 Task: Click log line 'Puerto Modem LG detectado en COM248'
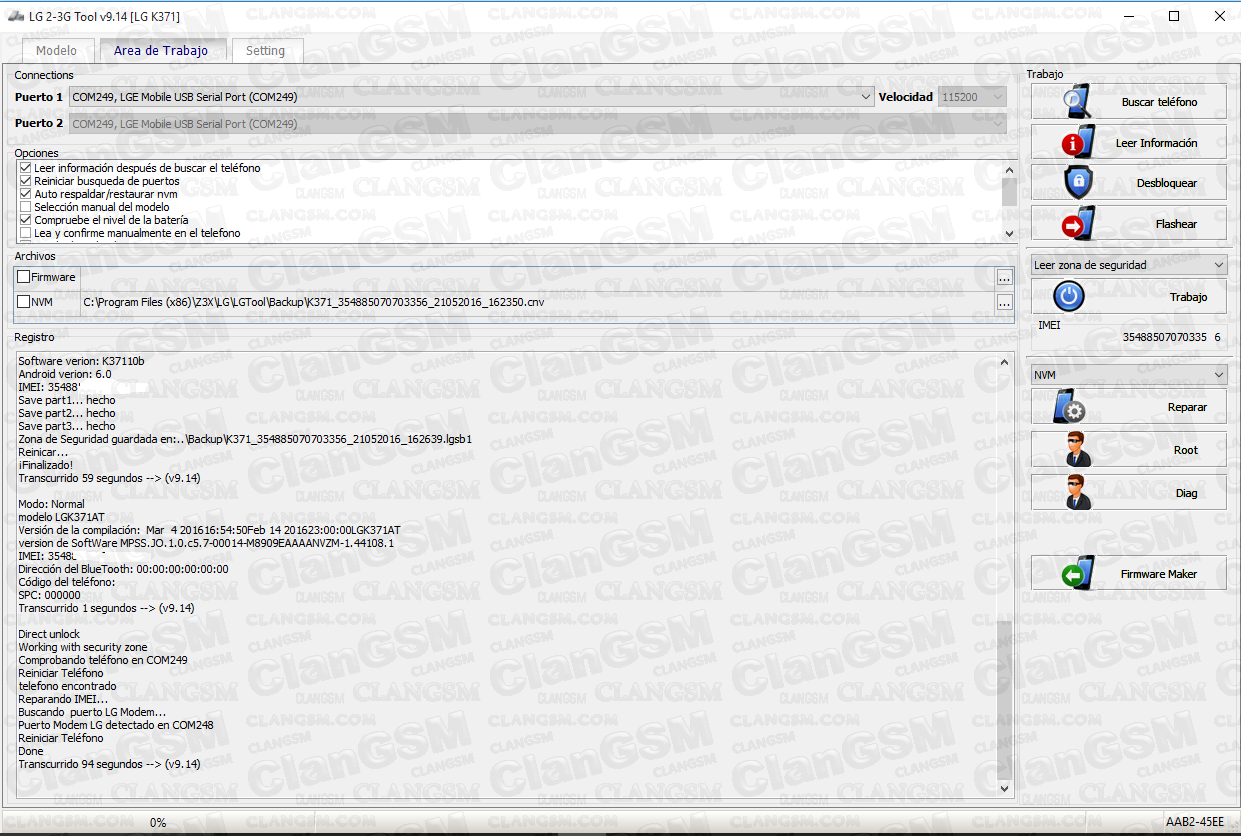click(116, 725)
